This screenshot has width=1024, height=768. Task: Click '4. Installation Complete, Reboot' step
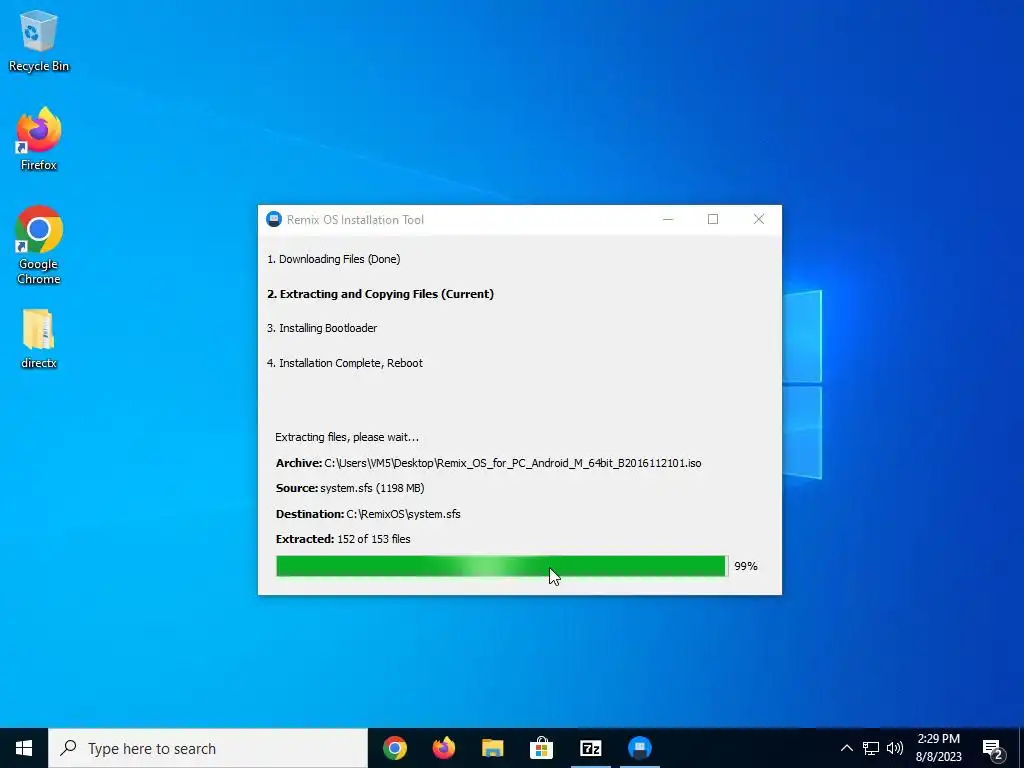[x=344, y=363]
